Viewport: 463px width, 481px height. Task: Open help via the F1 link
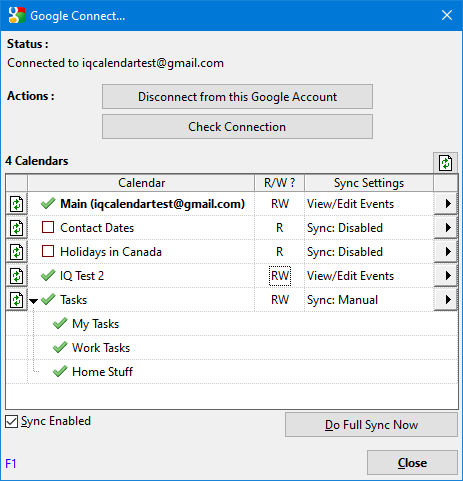(11, 464)
